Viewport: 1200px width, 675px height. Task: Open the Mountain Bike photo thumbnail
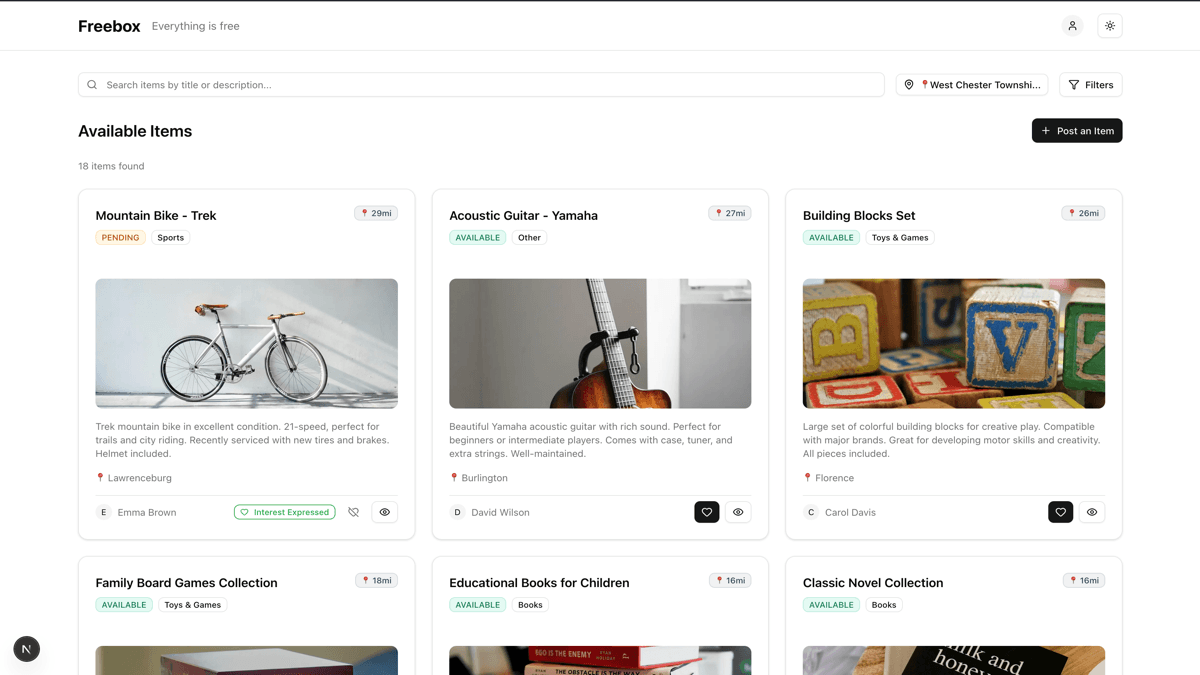[246, 343]
